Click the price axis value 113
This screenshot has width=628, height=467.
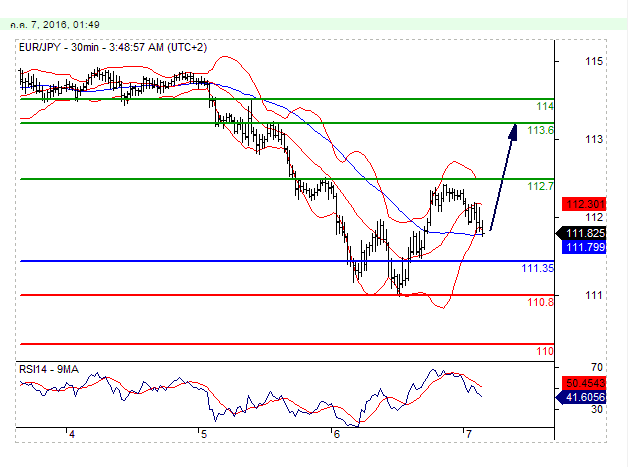(594, 139)
